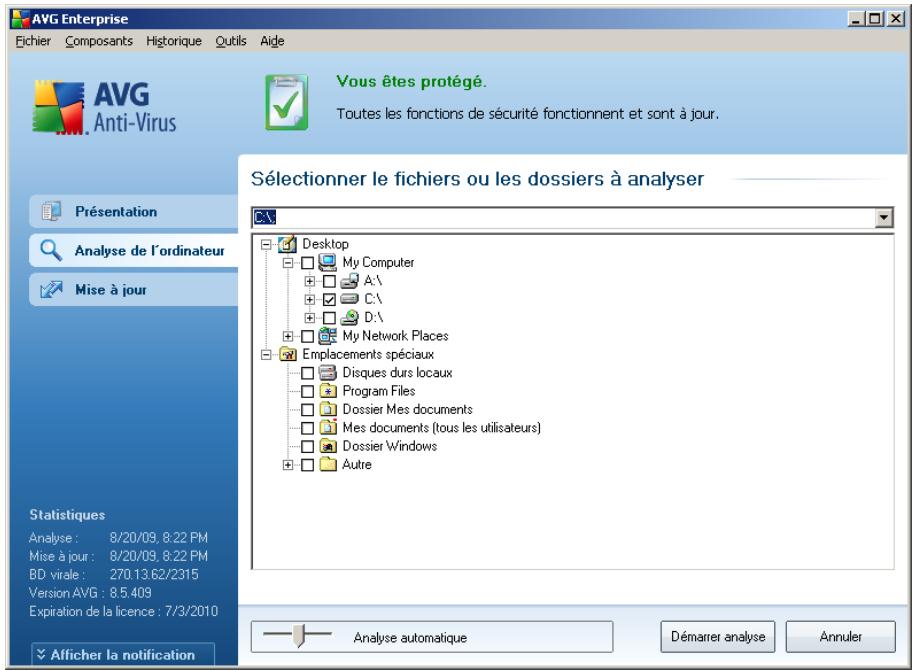Collapse the My Computer tree node

pos(288,263)
